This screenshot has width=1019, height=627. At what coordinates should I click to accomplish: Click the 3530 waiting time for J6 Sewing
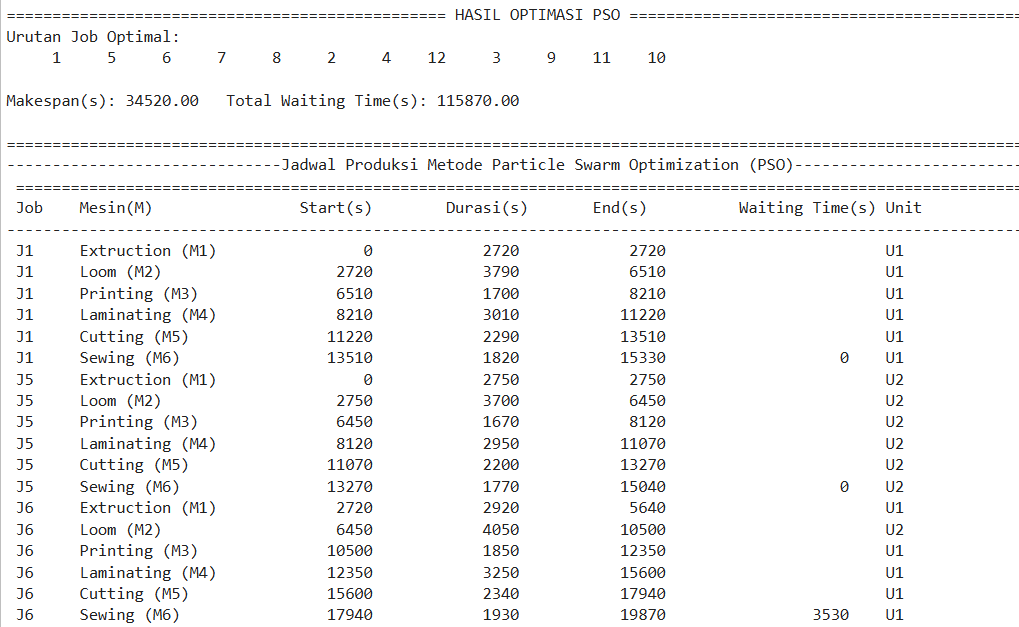[x=830, y=614]
